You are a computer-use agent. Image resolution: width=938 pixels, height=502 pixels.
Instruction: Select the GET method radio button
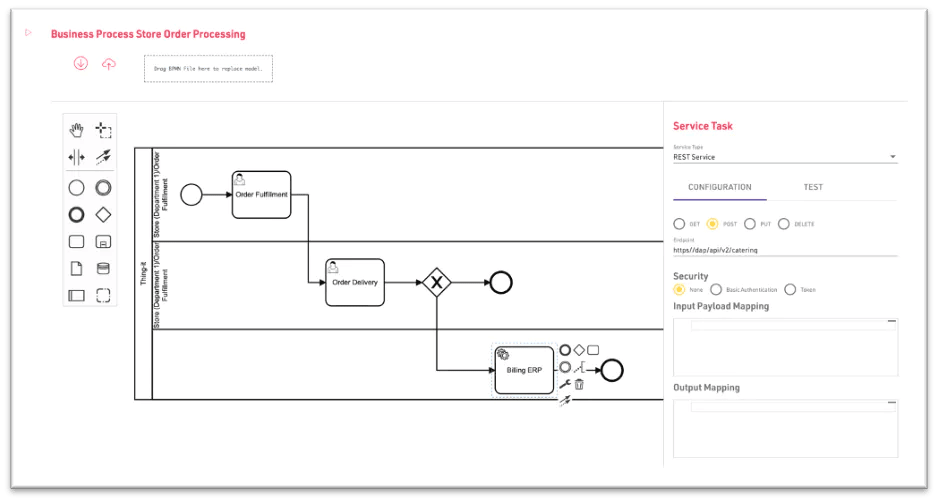tap(679, 224)
